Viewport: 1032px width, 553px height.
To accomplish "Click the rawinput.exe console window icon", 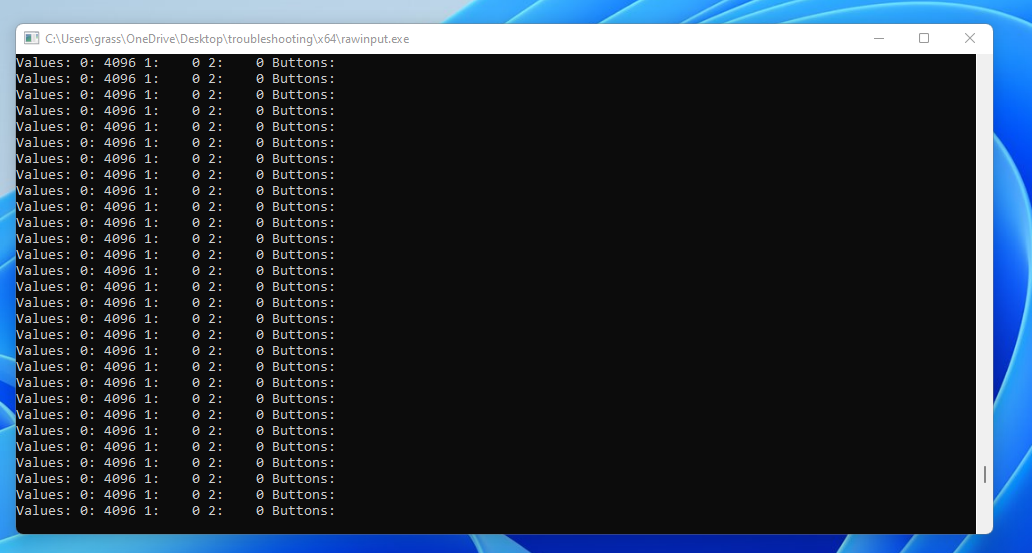I will click(x=32, y=38).
